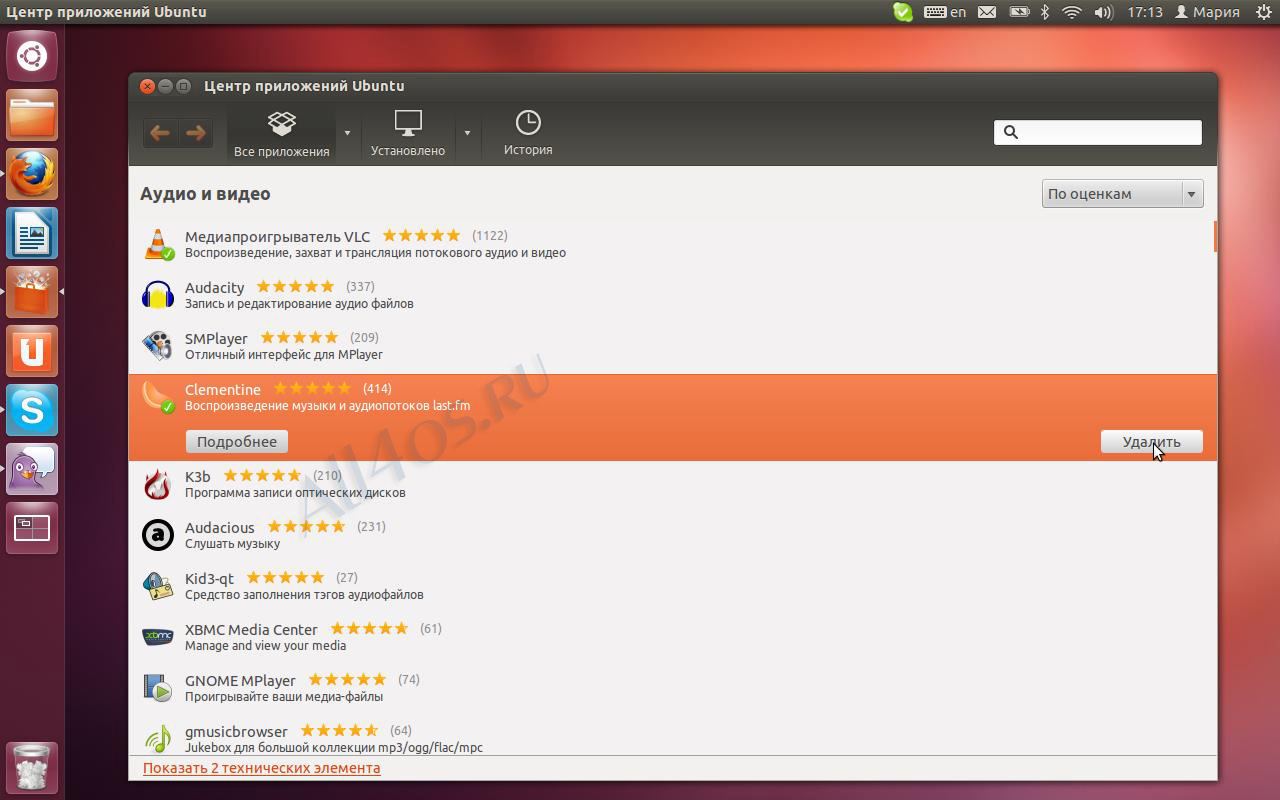1280x800 pixels.
Task: Open Wi-Fi network indicator
Action: pos(1072,12)
